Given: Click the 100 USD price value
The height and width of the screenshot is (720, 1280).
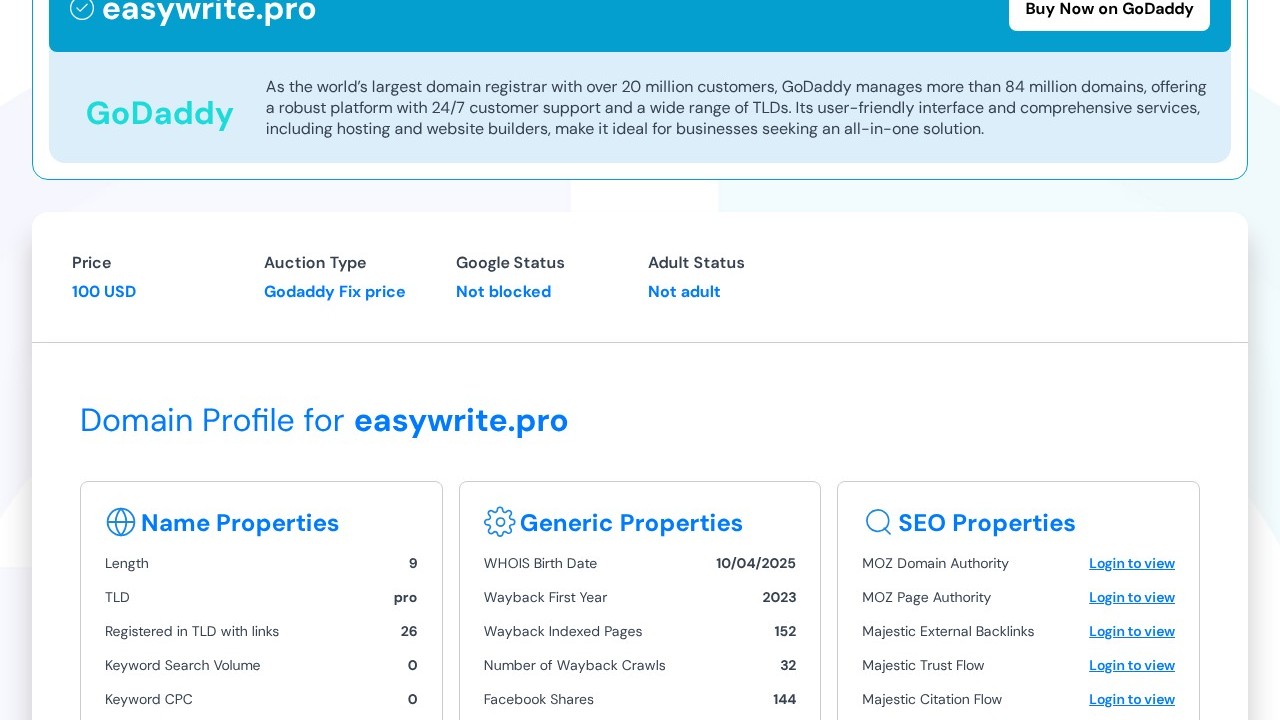Looking at the screenshot, I should pos(104,292).
